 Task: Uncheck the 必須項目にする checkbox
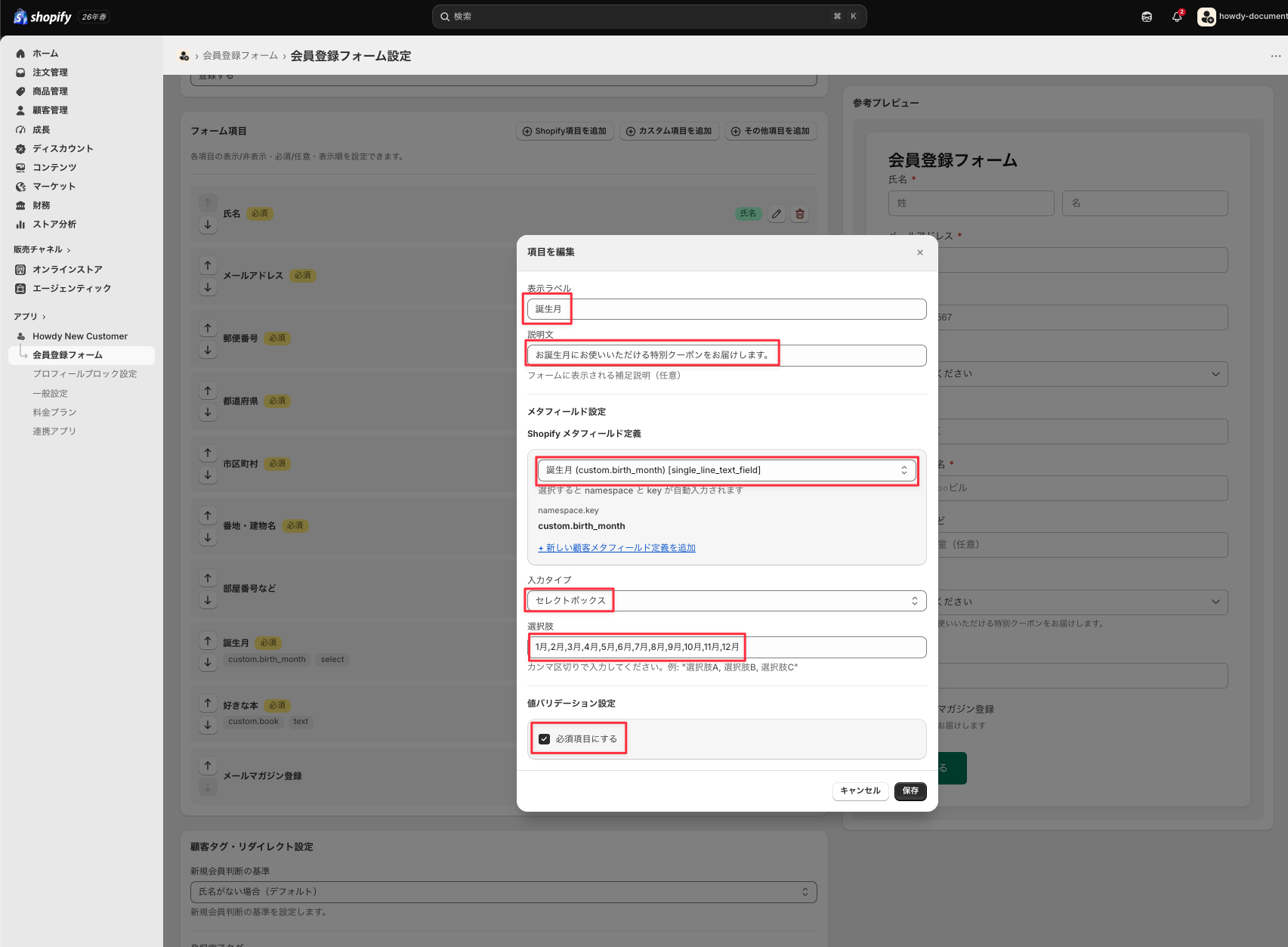point(545,739)
